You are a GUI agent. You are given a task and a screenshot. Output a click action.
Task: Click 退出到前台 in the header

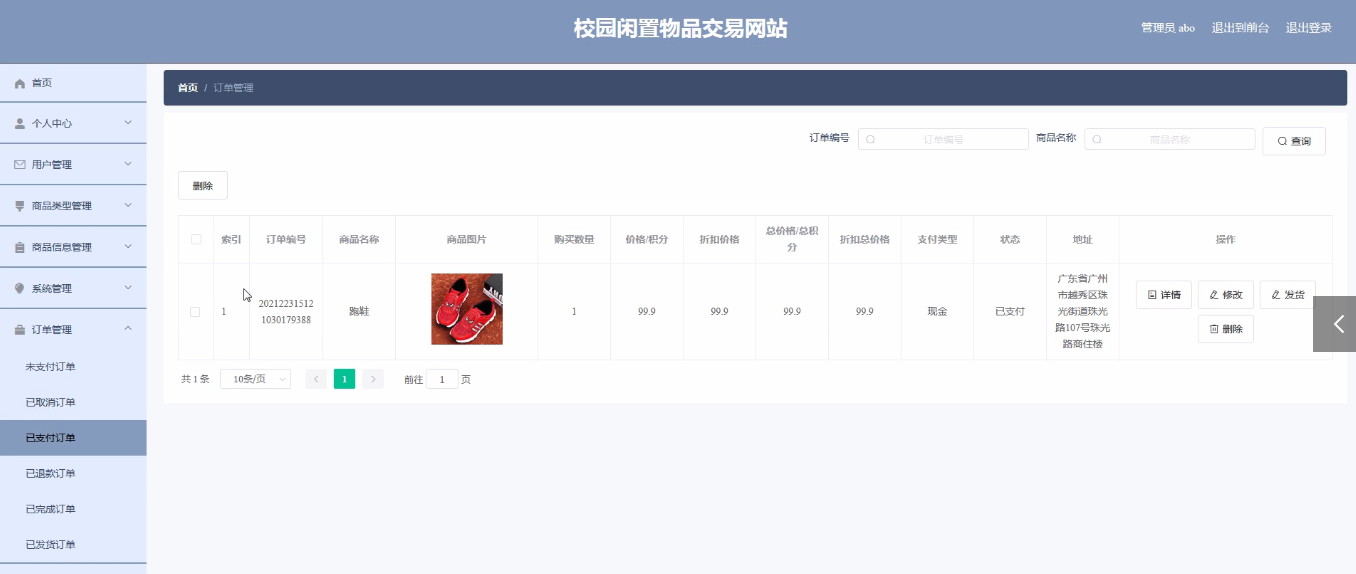pos(1240,28)
